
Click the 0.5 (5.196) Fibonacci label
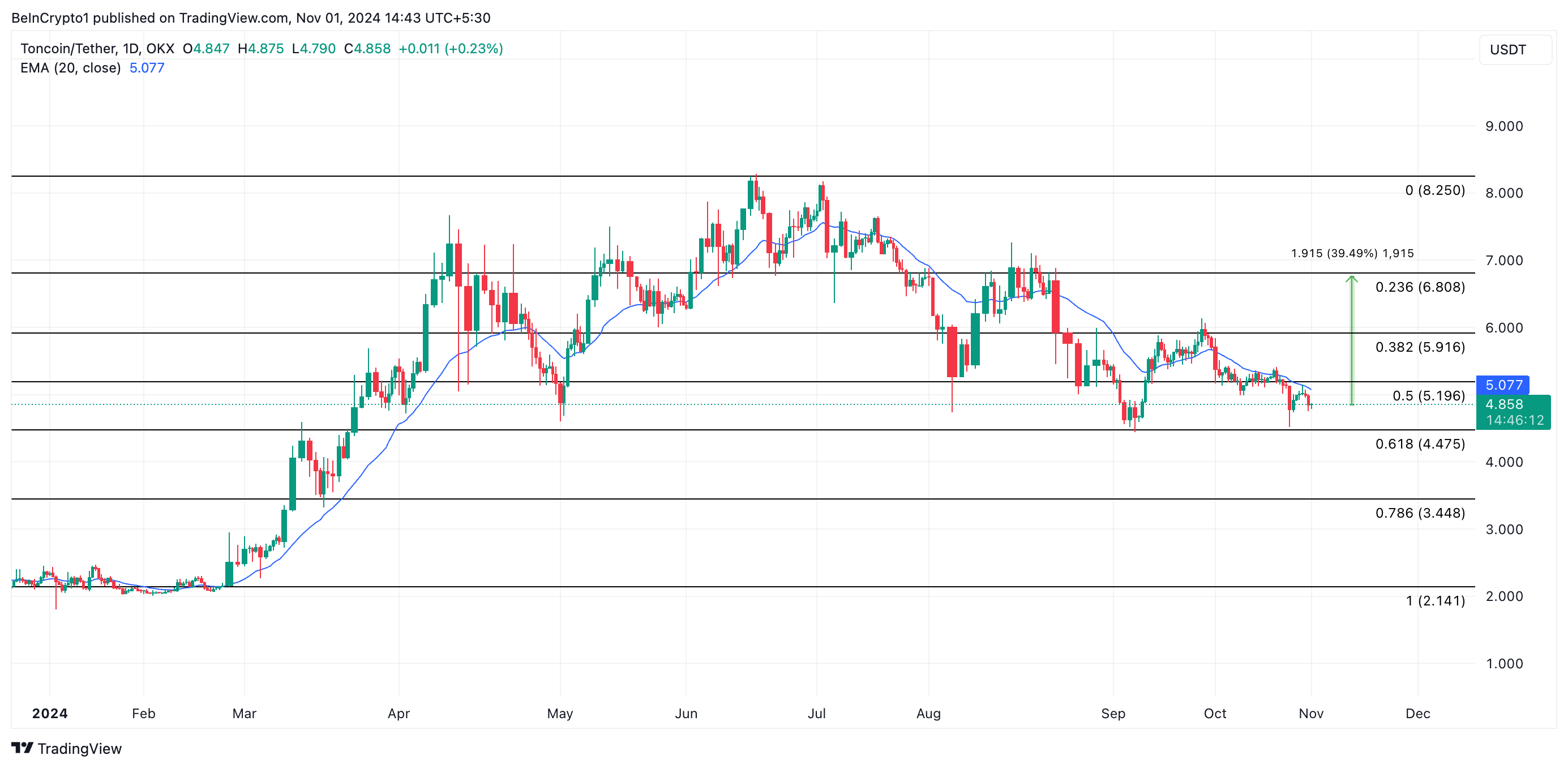1428,396
